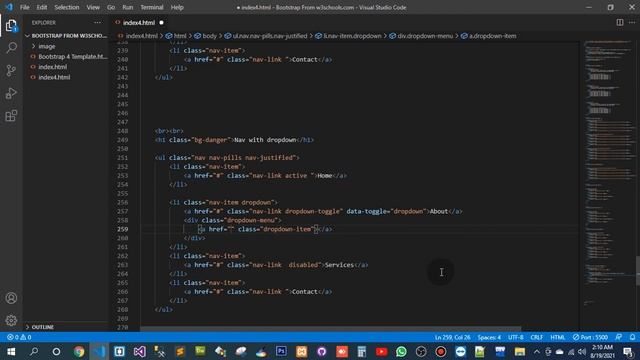Open the Explorer view in activity bar
This screenshot has width=640, height=360.
11,26
